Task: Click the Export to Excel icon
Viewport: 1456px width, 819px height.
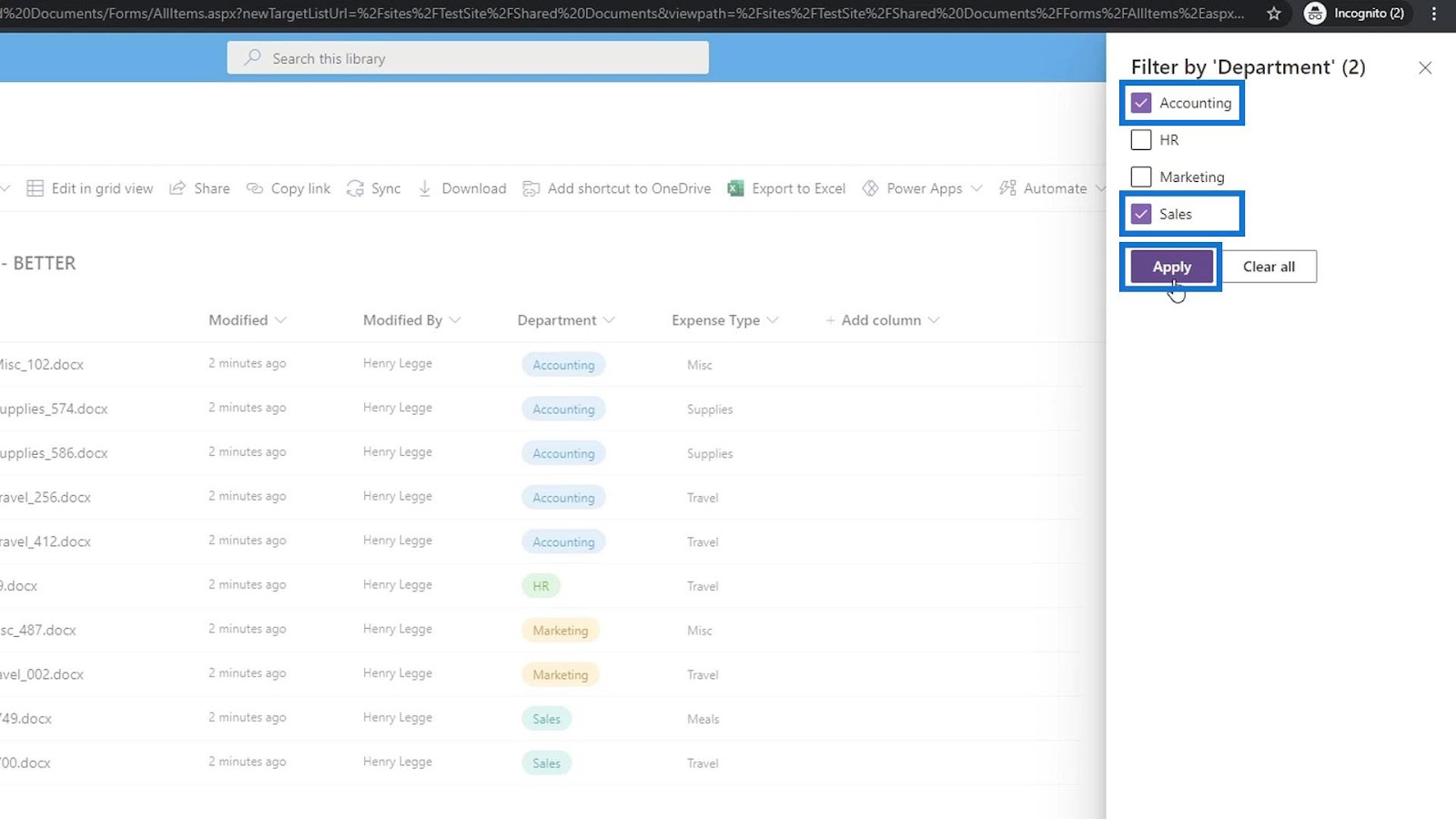Action: tap(735, 188)
